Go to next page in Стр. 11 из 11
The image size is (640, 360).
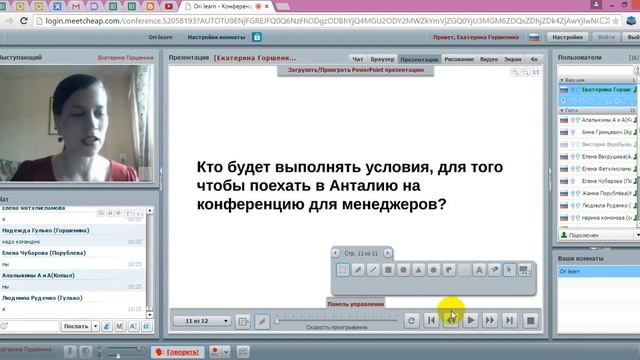click(387, 253)
